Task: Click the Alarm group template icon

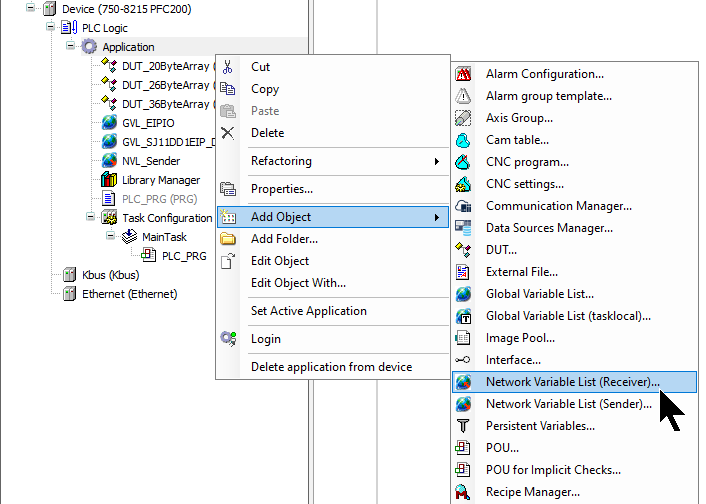Action: click(463, 96)
